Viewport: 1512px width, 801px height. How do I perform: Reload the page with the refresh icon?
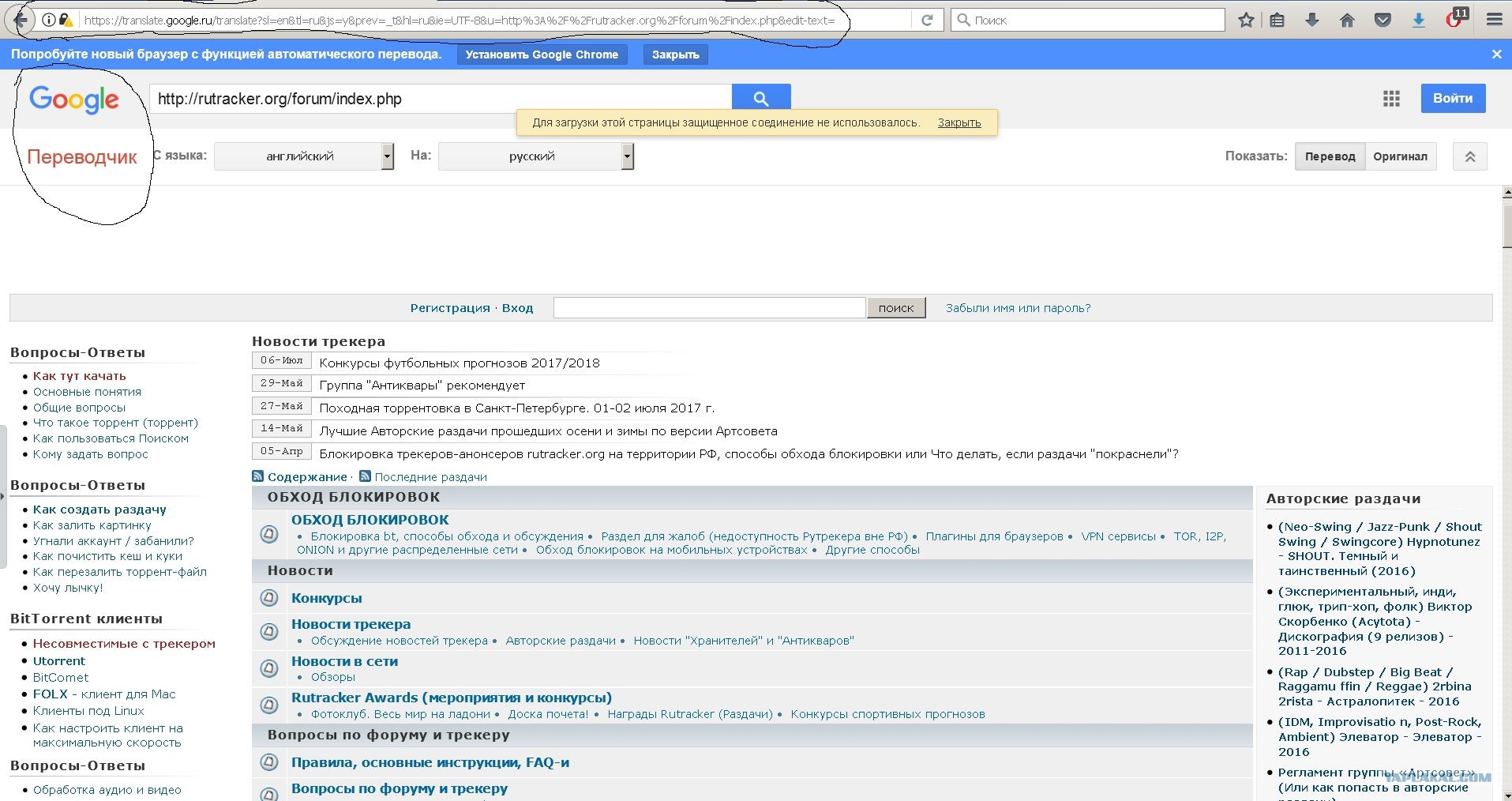(x=928, y=21)
